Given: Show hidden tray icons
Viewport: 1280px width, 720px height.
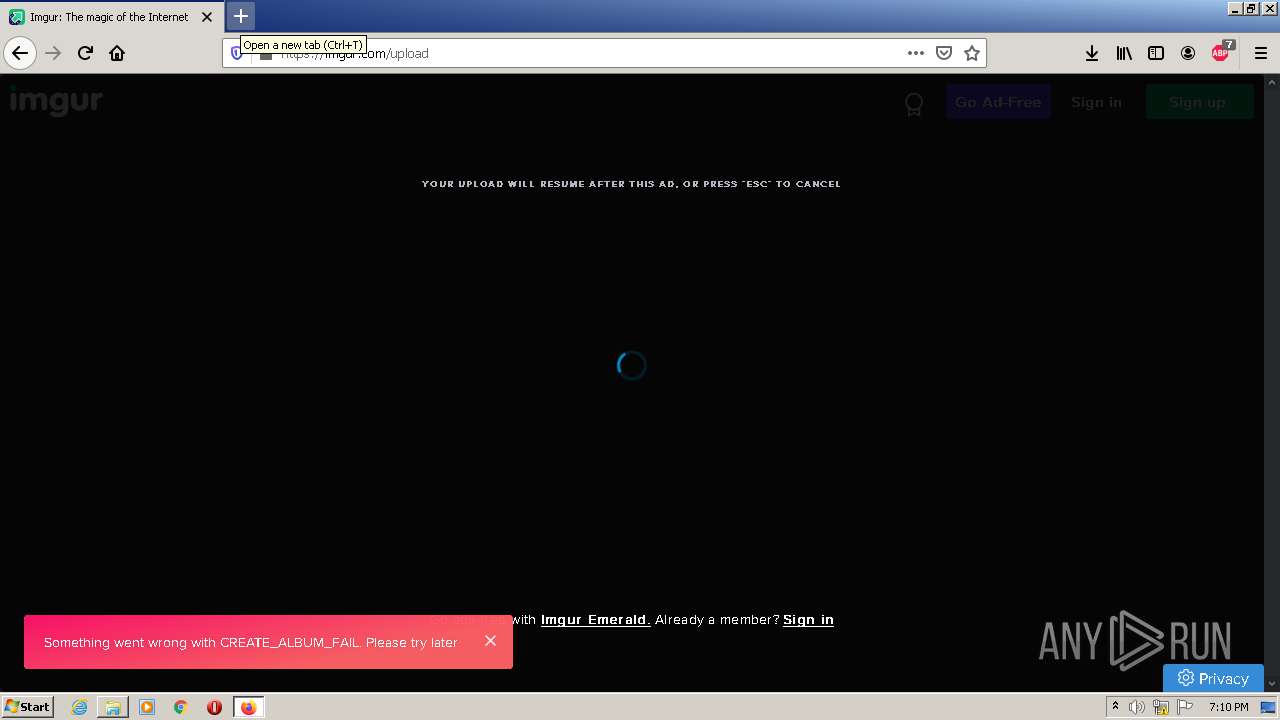Looking at the screenshot, I should 1115,707.
